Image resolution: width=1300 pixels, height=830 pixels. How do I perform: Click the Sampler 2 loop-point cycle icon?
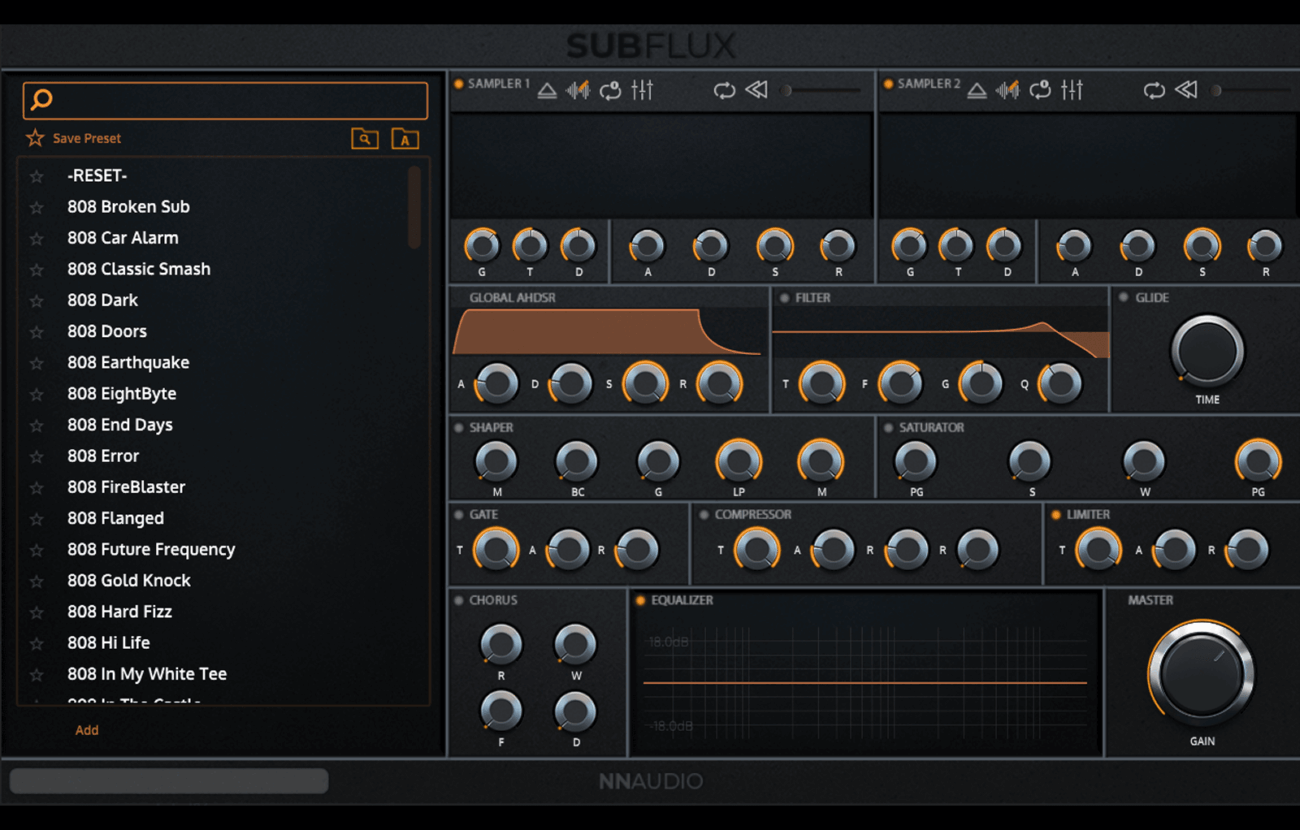1040,90
